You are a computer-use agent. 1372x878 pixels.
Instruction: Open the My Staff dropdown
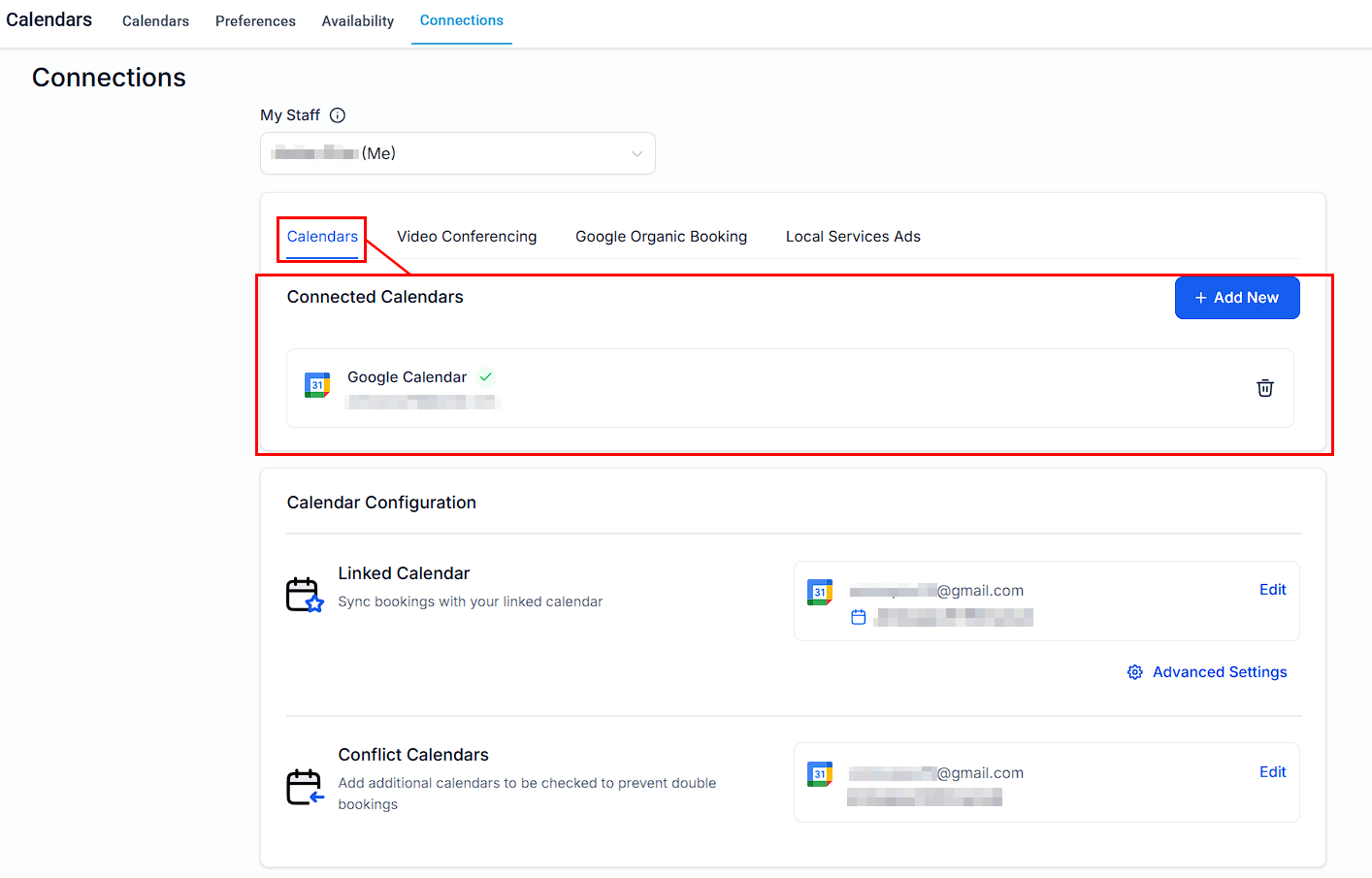pos(457,153)
